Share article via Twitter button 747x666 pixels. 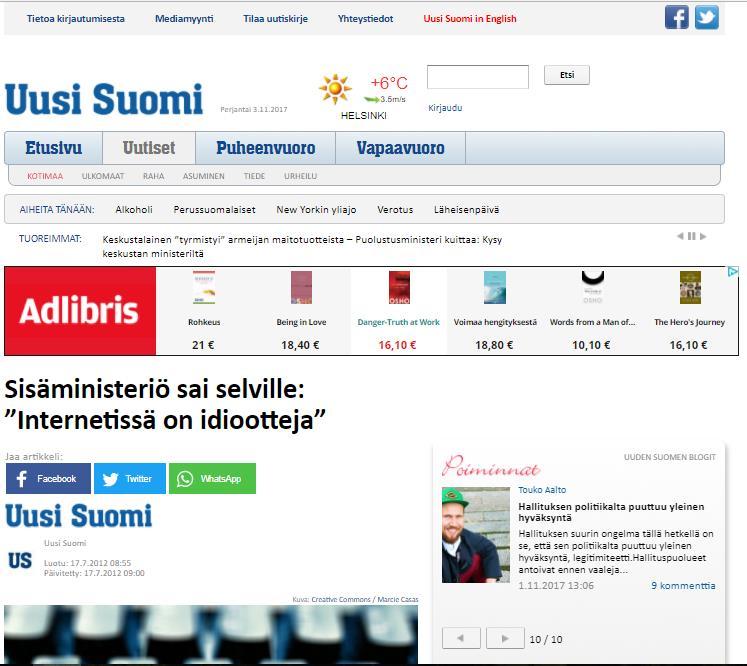coord(130,478)
